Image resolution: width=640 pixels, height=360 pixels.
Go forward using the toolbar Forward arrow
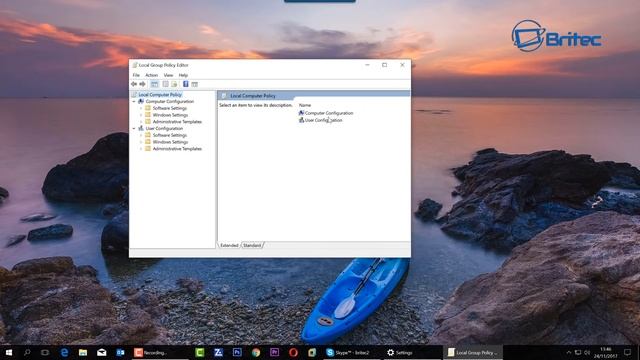pyautogui.click(x=142, y=84)
